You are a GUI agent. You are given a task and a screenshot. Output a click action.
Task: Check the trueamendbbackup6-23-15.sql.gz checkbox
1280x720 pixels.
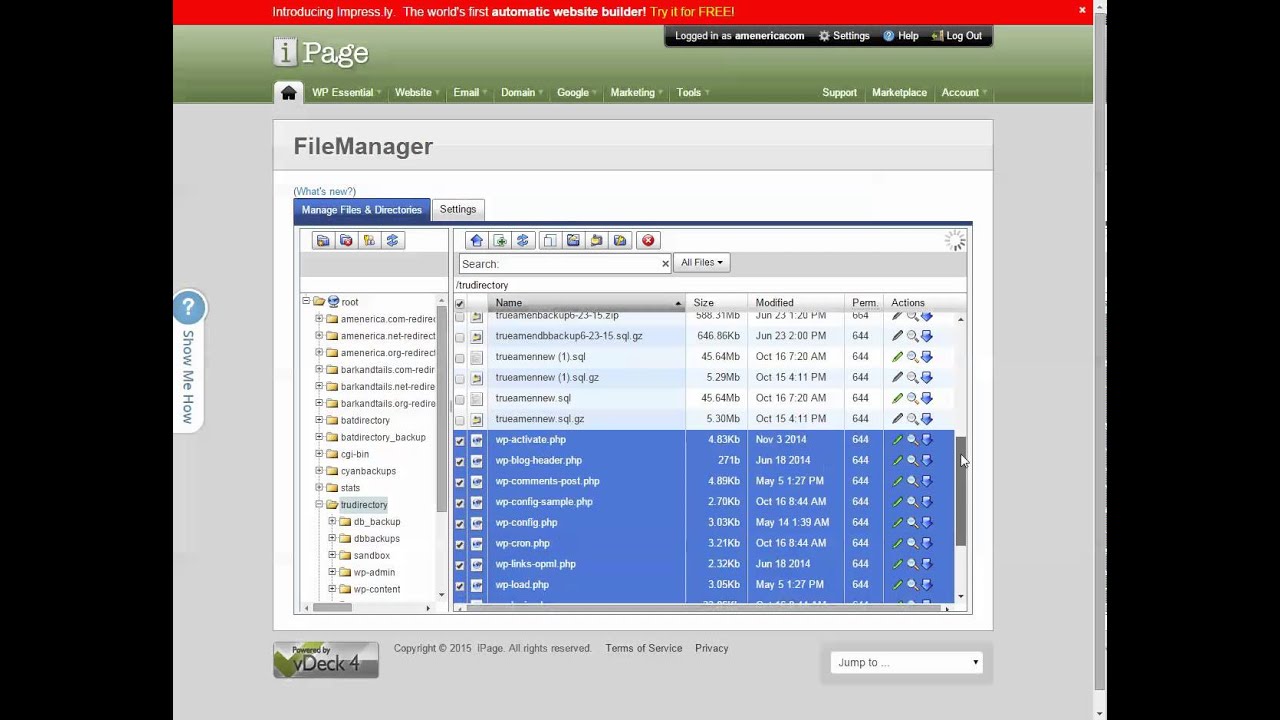pyautogui.click(x=460, y=337)
